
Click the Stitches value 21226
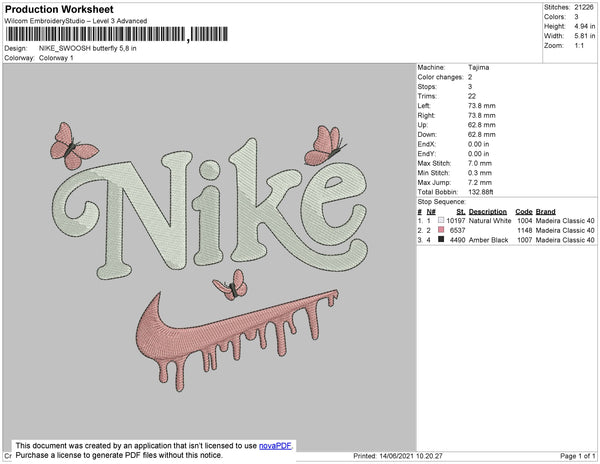[x=584, y=7]
